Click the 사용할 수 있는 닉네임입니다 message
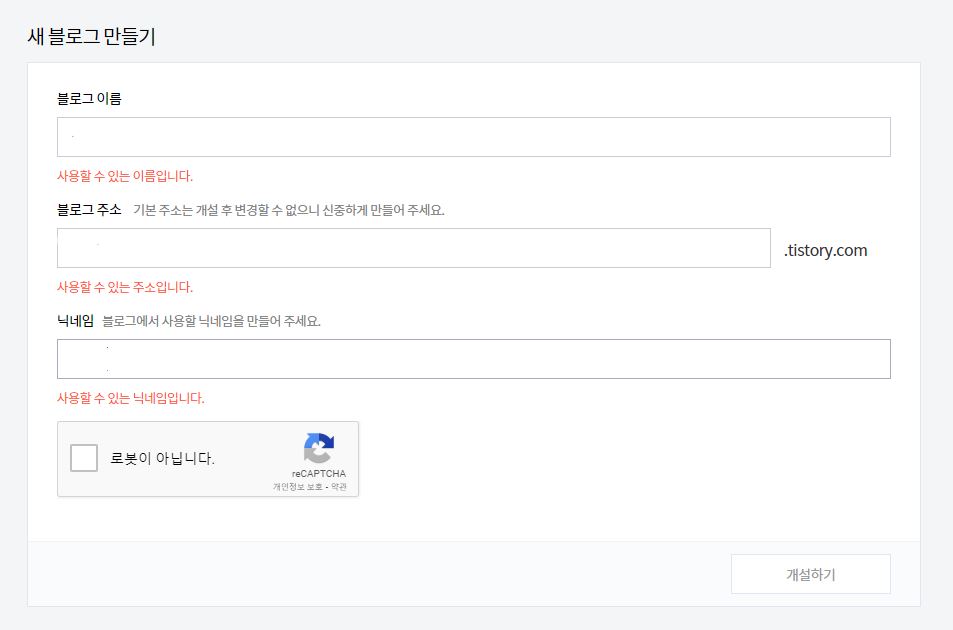 (x=133, y=397)
